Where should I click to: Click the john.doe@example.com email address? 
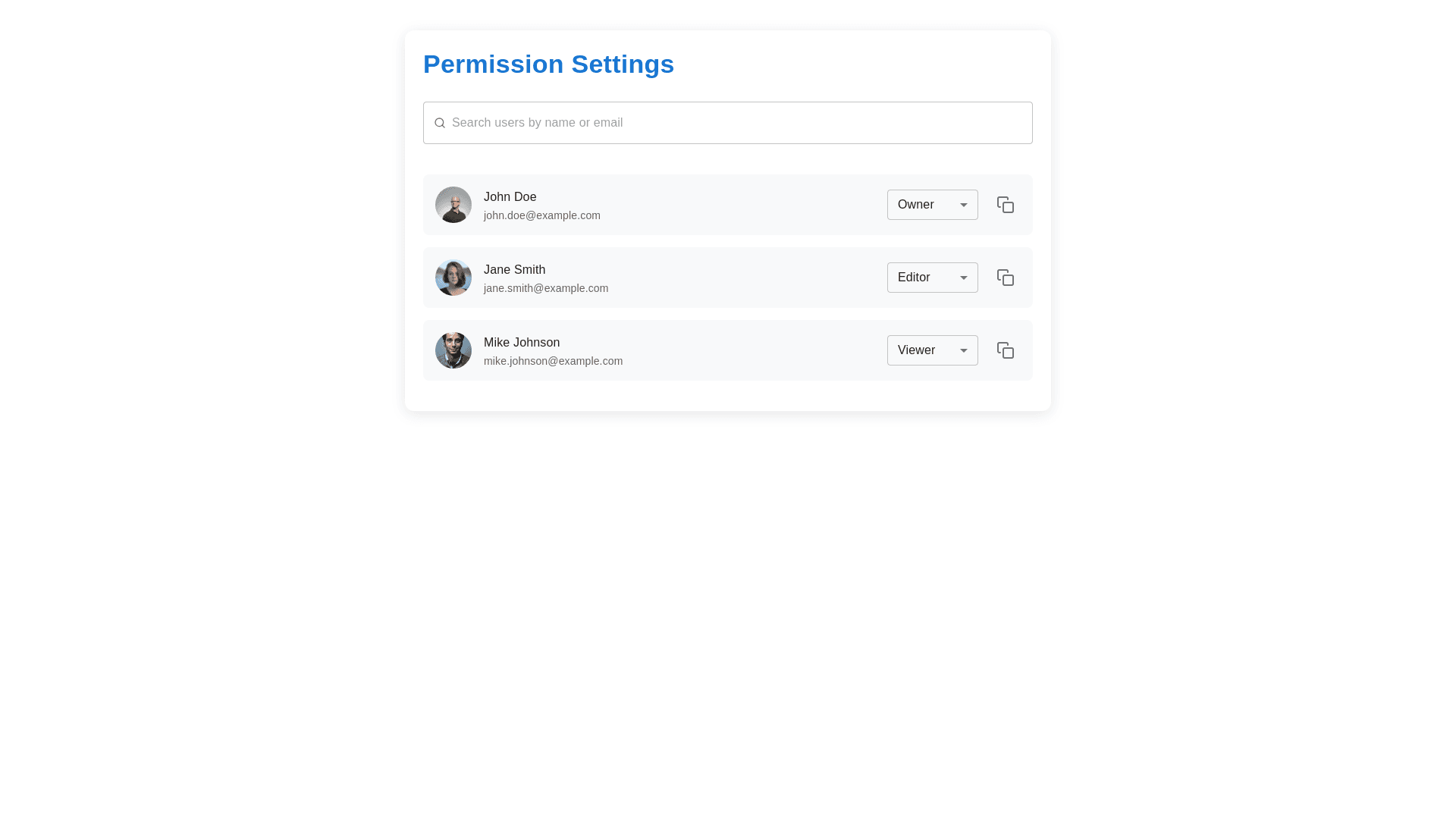(x=542, y=215)
